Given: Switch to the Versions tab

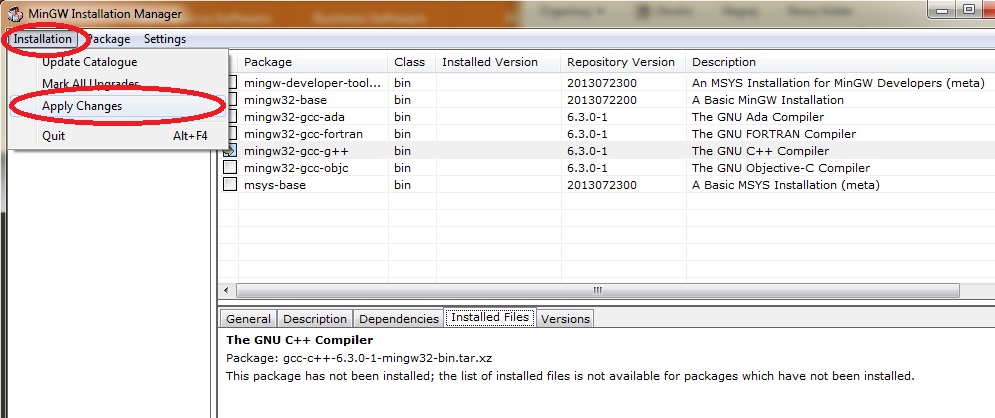Looking at the screenshot, I should pyautogui.click(x=565, y=319).
